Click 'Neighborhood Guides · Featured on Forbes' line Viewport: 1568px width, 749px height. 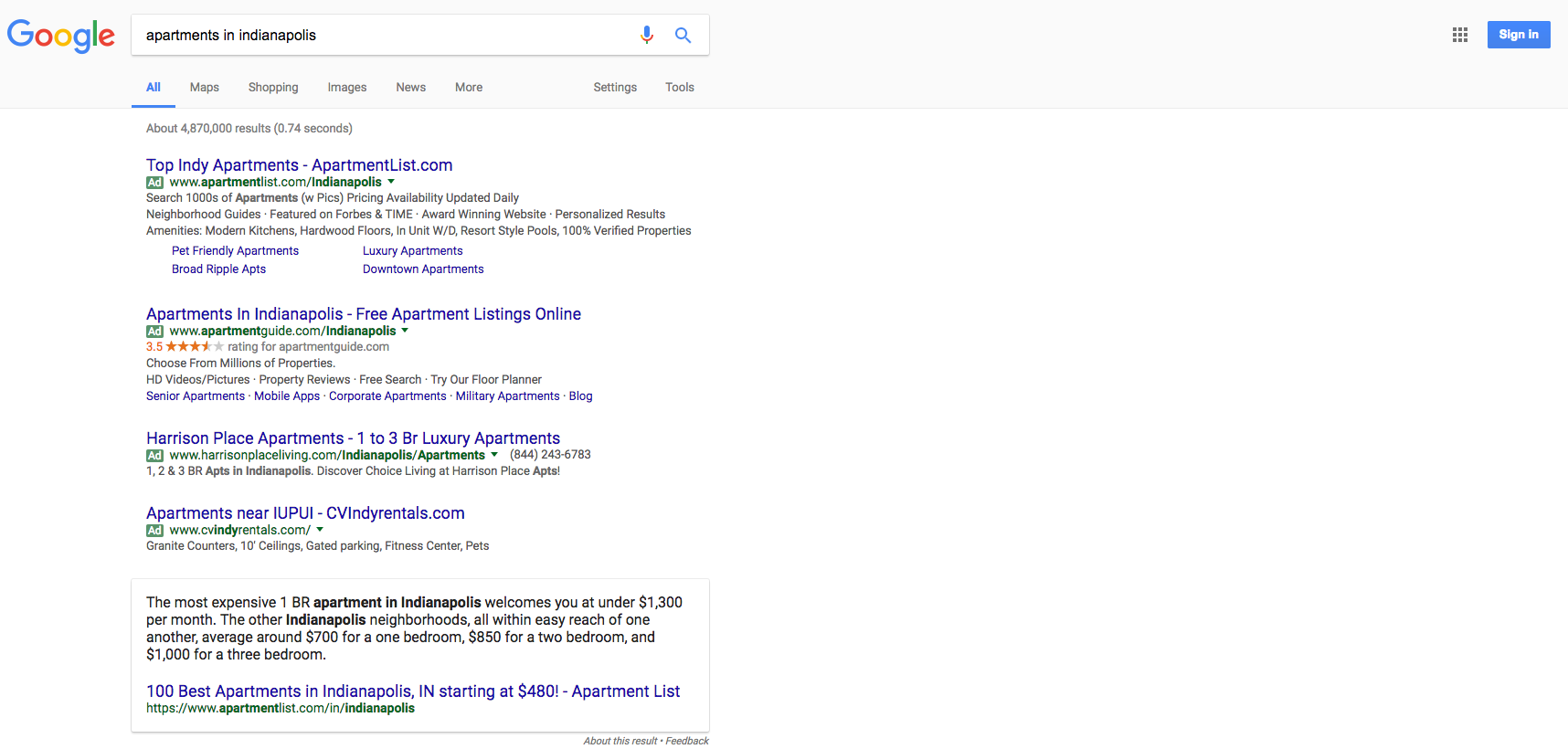pyautogui.click(x=406, y=215)
